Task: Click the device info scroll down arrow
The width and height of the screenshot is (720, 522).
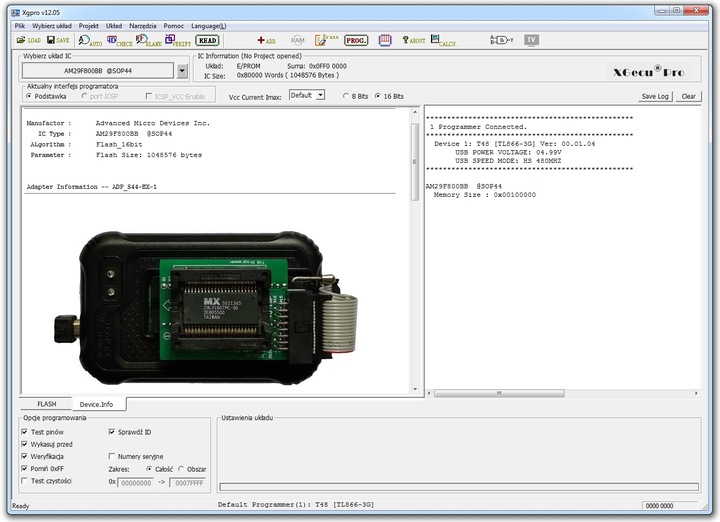Action: click(415, 389)
